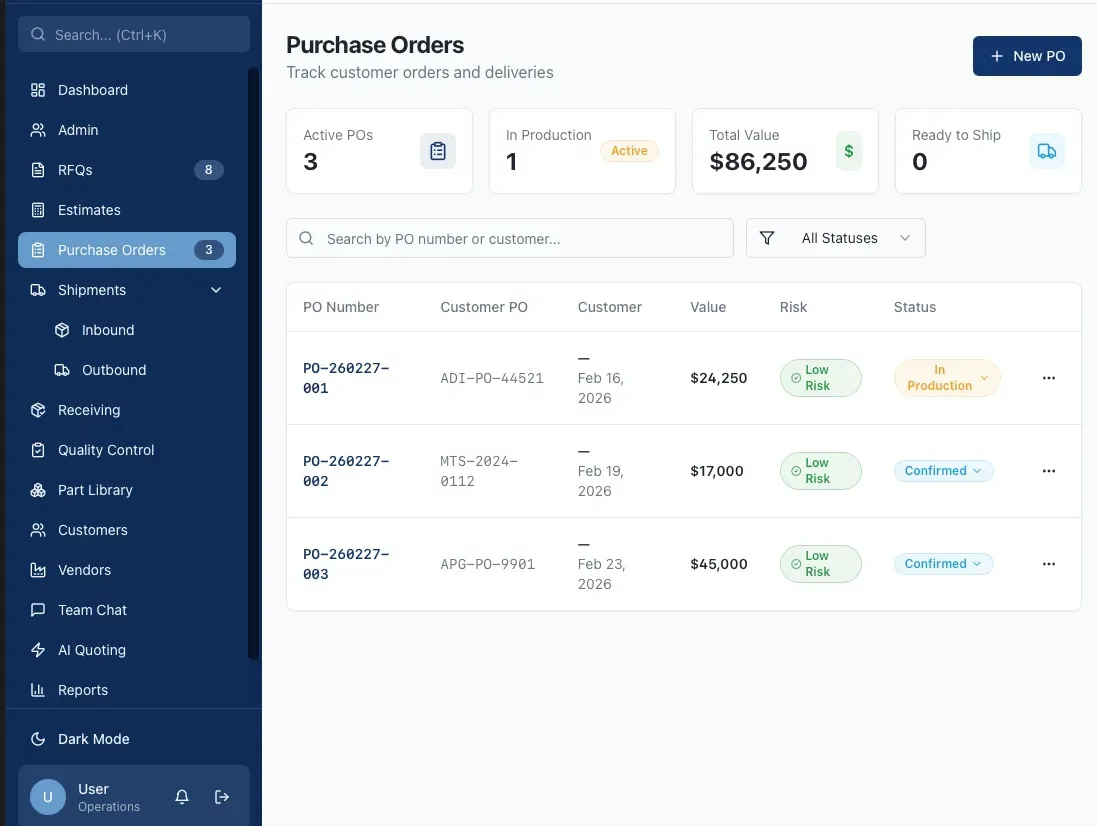This screenshot has width=1097, height=826.
Task: Click the Ready to Ship truck icon
Action: point(1047,151)
